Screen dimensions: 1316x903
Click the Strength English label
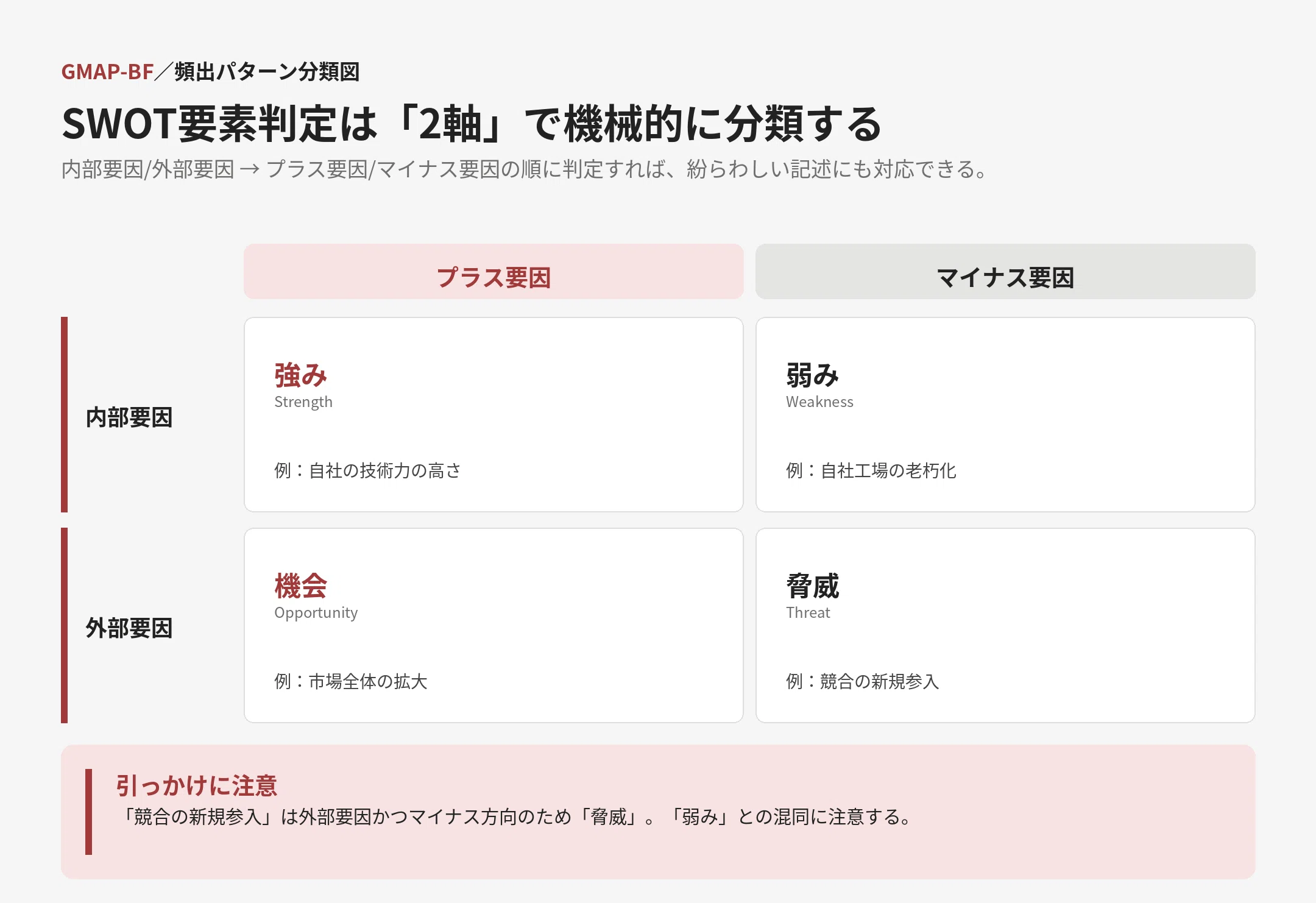pyautogui.click(x=303, y=402)
